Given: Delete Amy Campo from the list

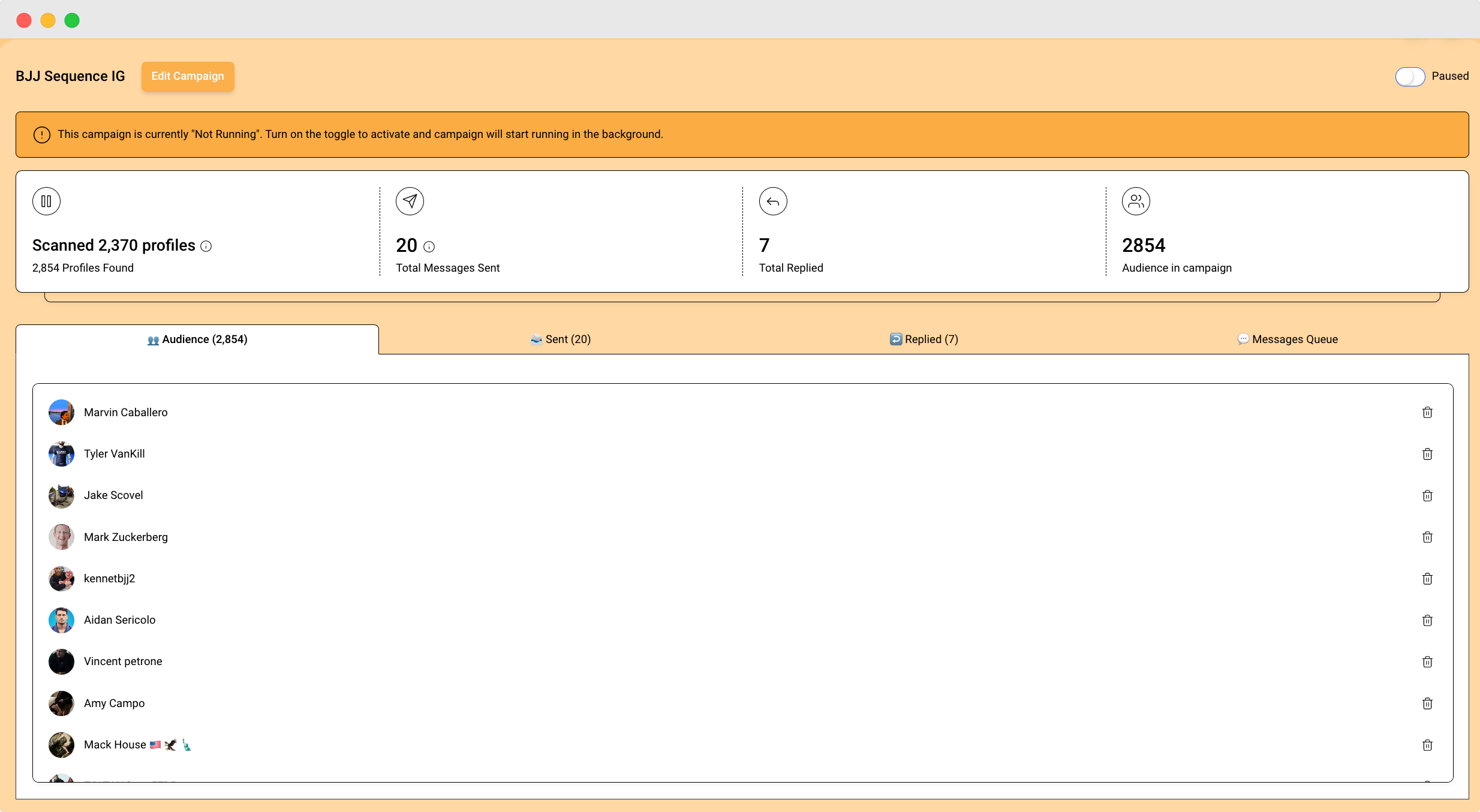Looking at the screenshot, I should tap(1427, 703).
